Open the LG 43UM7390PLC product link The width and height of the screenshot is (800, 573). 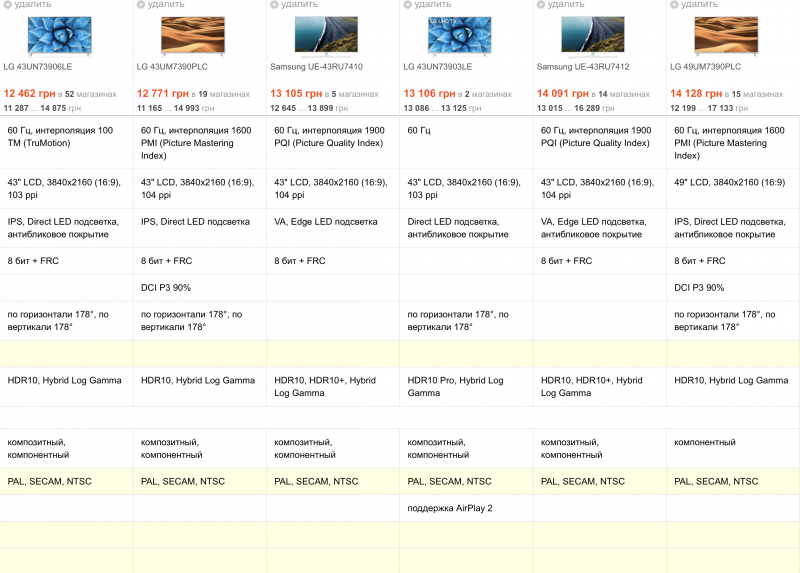172,67
